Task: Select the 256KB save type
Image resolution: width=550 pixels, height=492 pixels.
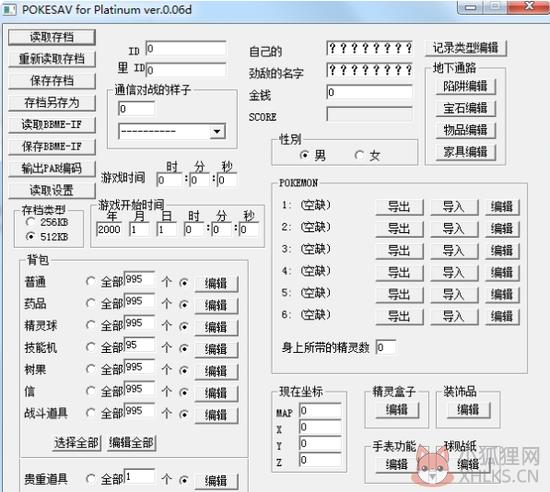Action: coord(31,222)
